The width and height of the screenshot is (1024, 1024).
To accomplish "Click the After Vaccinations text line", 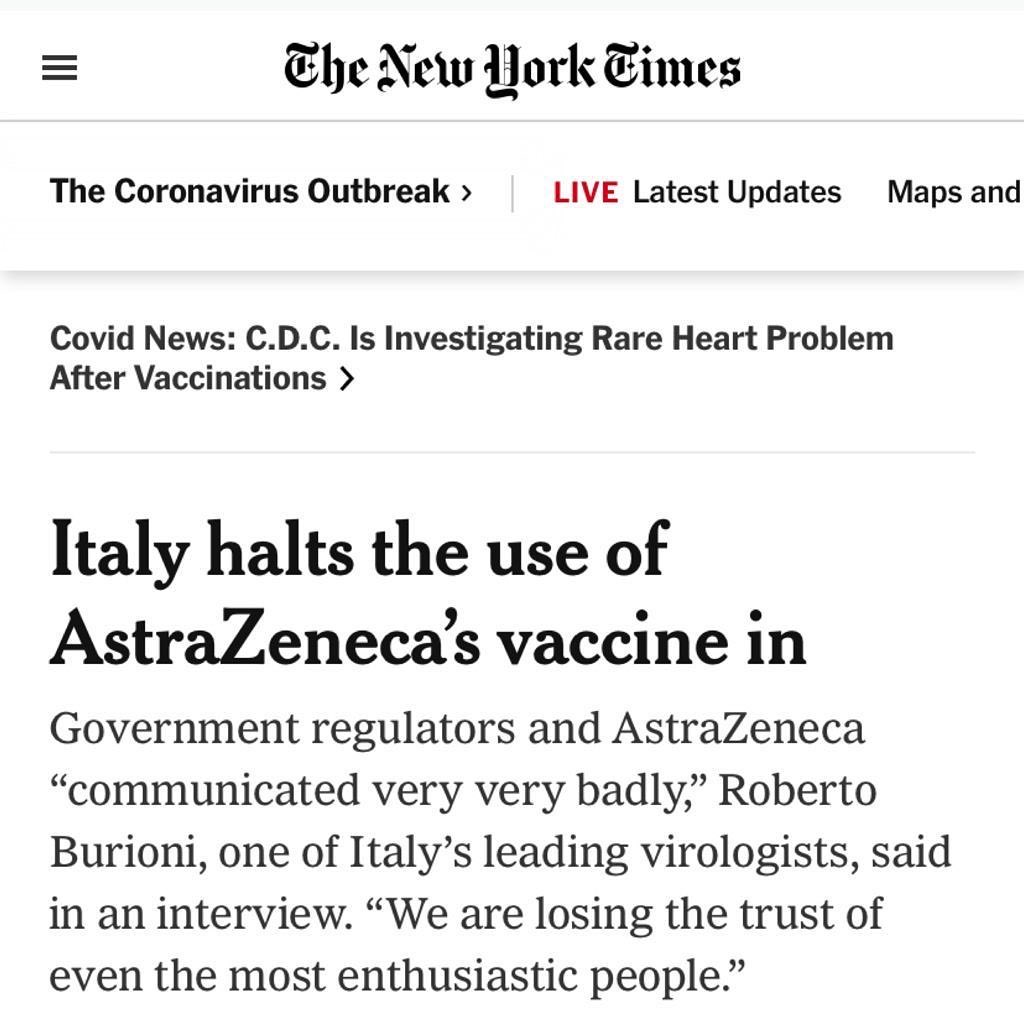I will (x=188, y=378).
